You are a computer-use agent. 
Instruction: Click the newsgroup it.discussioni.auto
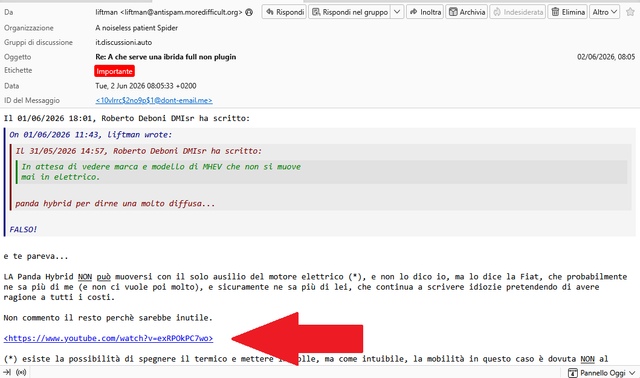coord(124,42)
